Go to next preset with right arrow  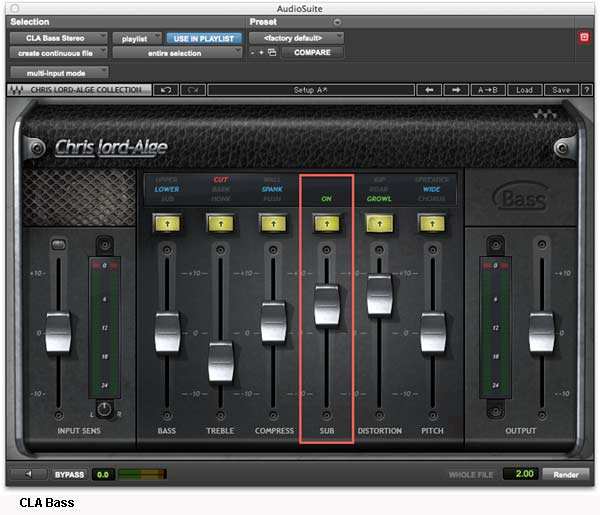(x=456, y=90)
